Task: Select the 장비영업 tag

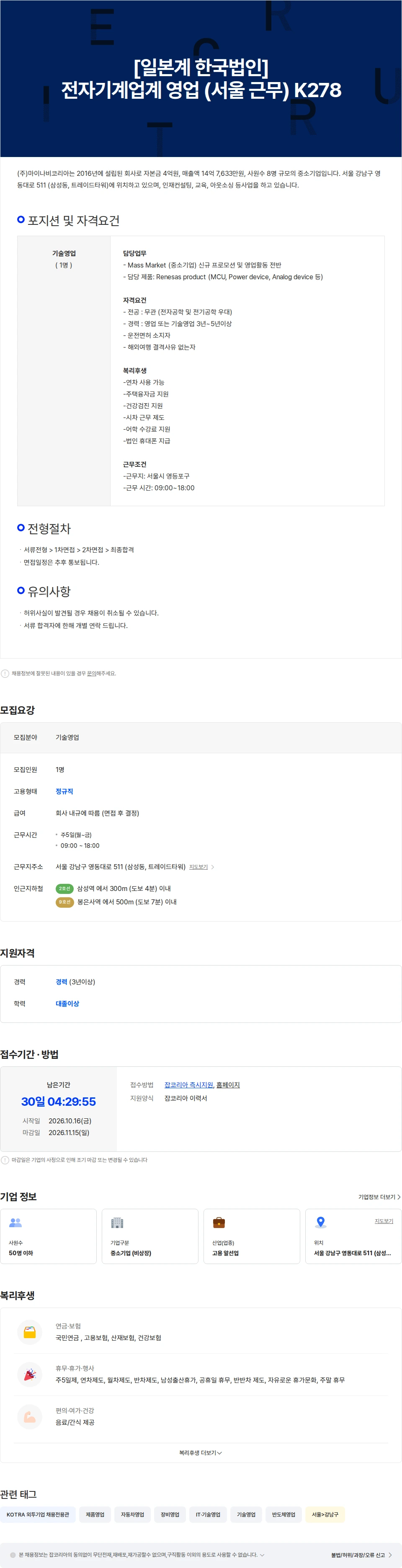Action: pos(170,1514)
